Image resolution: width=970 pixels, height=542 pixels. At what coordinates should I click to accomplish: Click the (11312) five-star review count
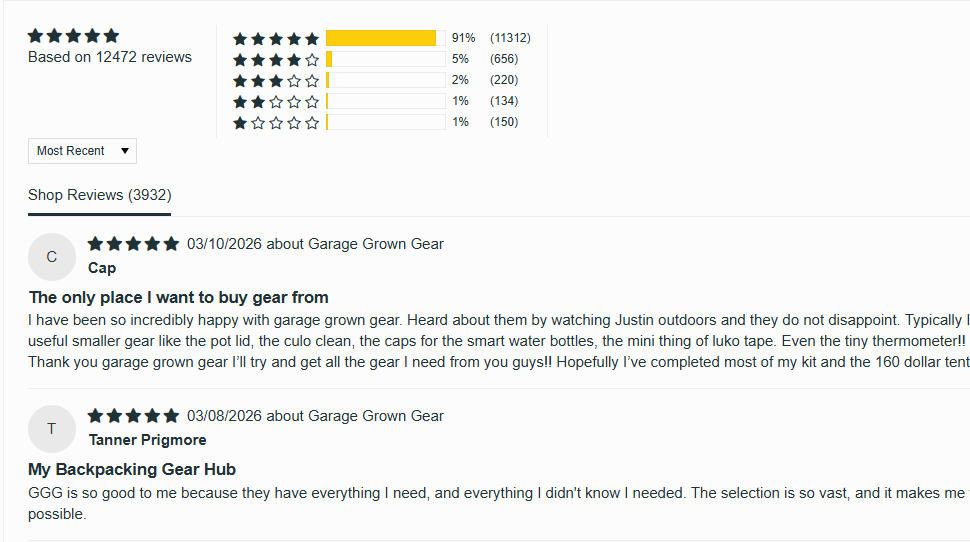(510, 38)
